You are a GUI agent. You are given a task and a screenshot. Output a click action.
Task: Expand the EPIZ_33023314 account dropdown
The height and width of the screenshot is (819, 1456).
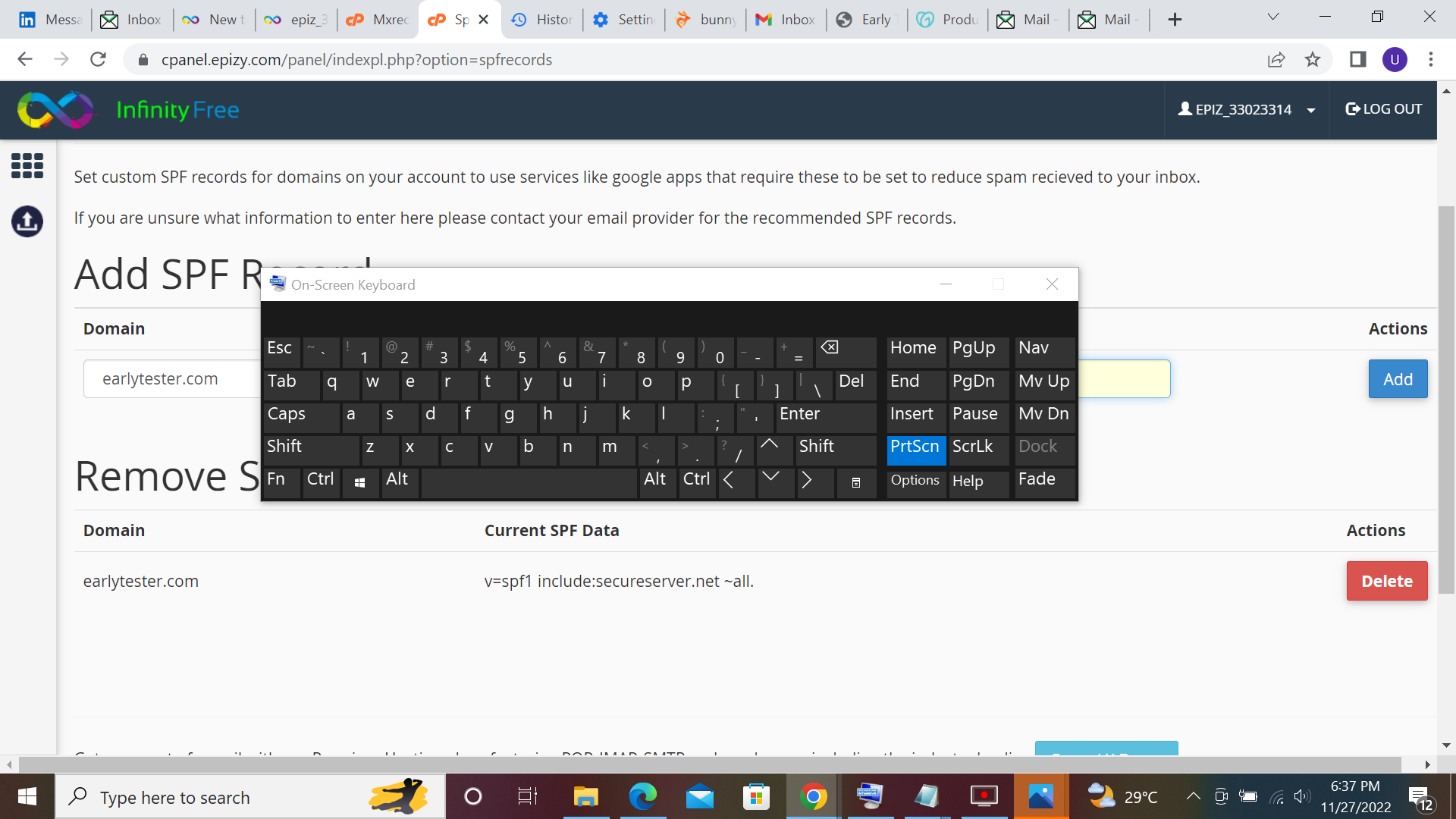click(x=1246, y=110)
